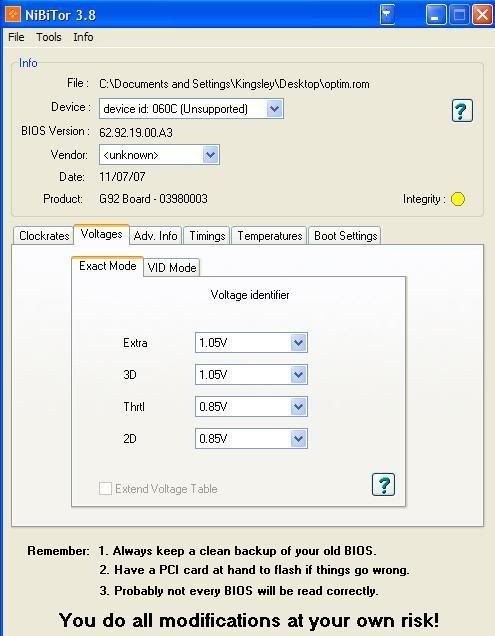Viewport: 495px width, 636px height.
Task: Expand the Device dropdown
Action: pos(274,109)
